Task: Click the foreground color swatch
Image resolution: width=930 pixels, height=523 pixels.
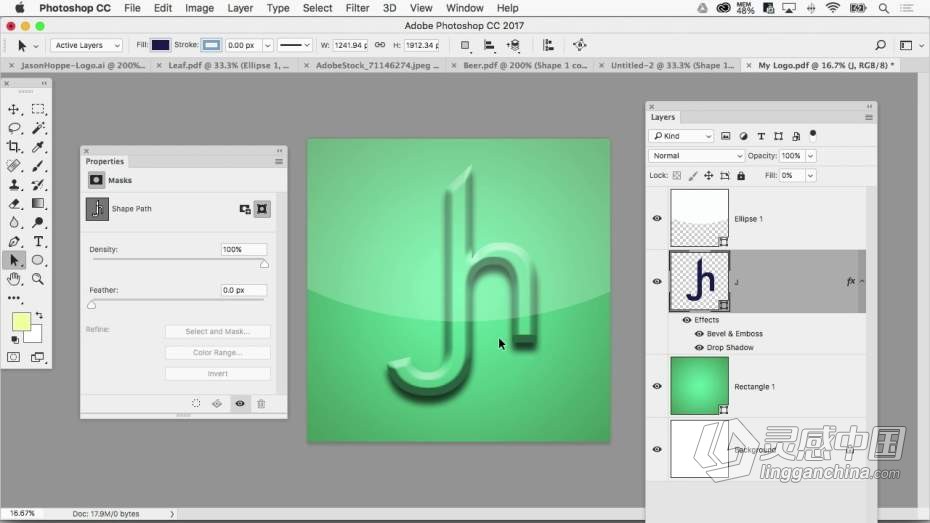Action: click(x=21, y=322)
